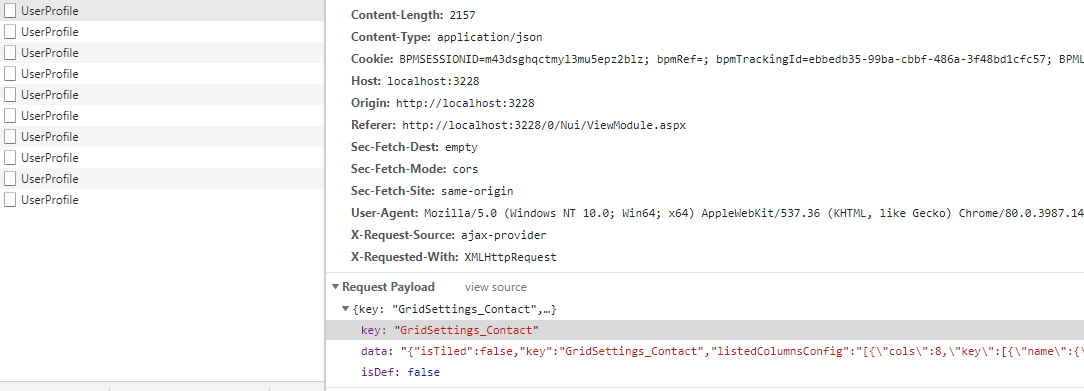Select the third UserProfile request in the list
This screenshot has width=1084, height=391.
click(162, 53)
